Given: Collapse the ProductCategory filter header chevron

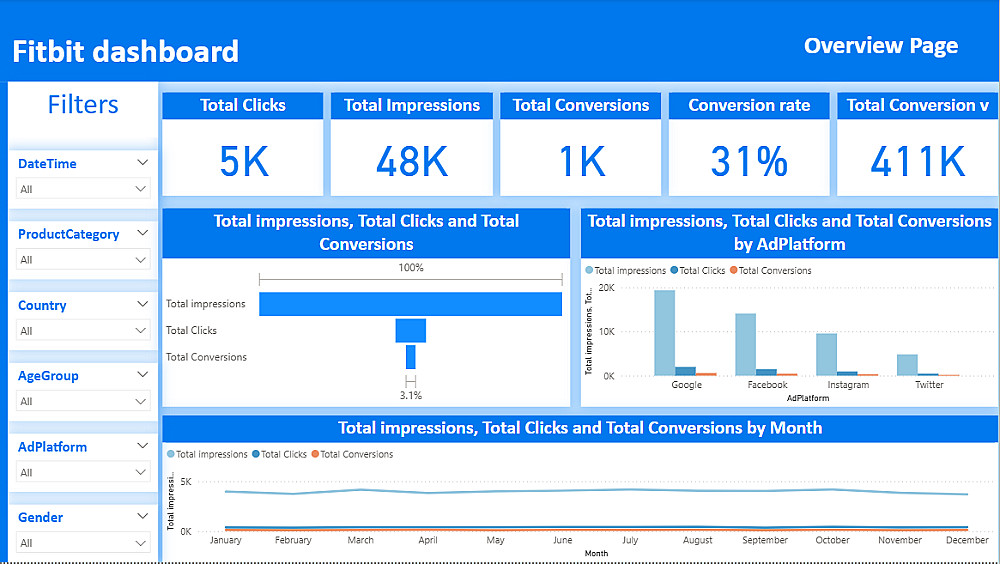Looking at the screenshot, I should pos(142,233).
